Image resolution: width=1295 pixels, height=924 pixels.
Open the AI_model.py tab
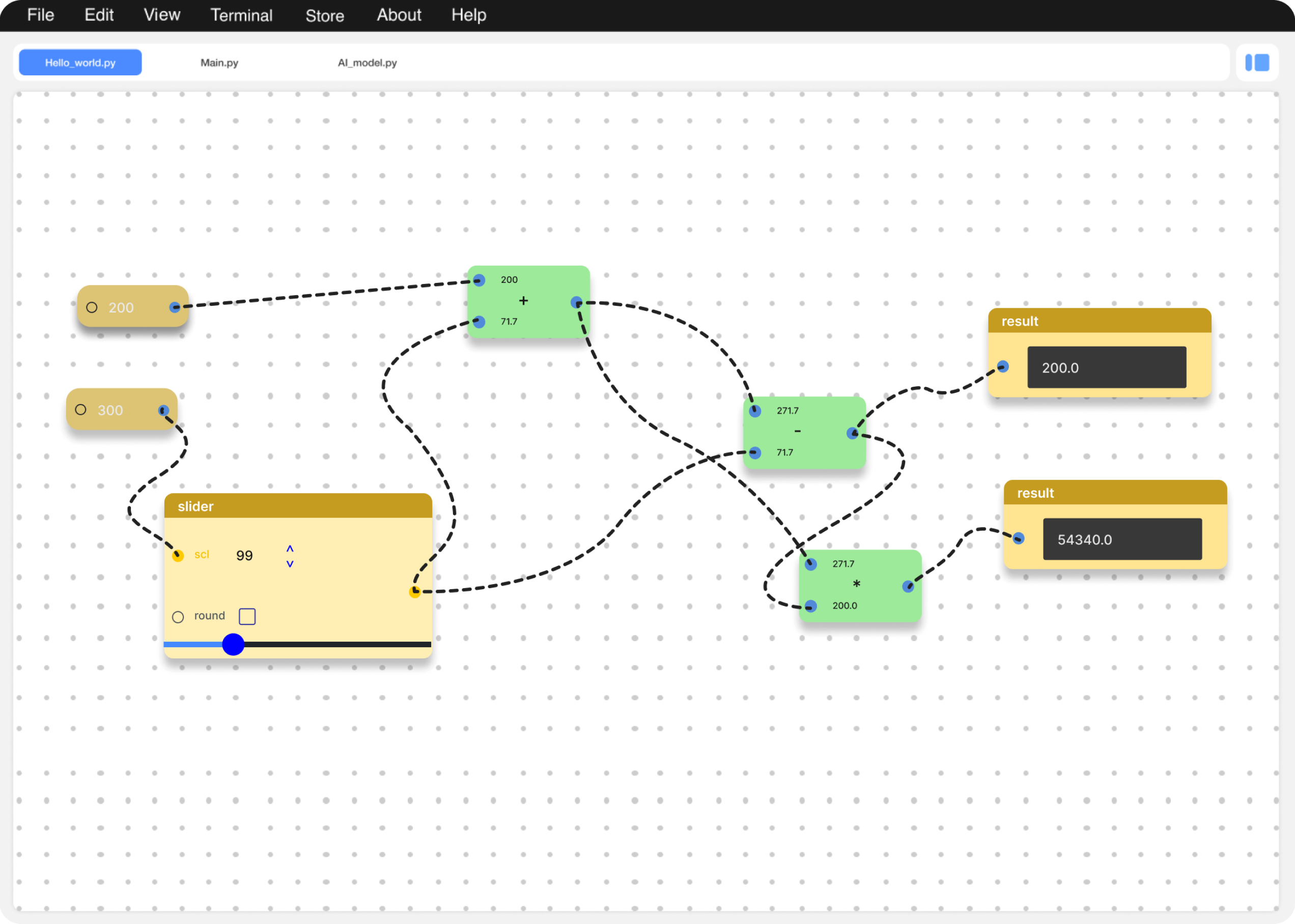(367, 63)
